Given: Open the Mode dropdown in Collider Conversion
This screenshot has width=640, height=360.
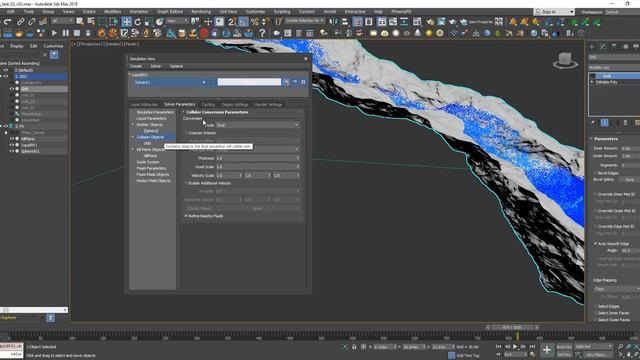Looking at the screenshot, I should click(x=258, y=125).
